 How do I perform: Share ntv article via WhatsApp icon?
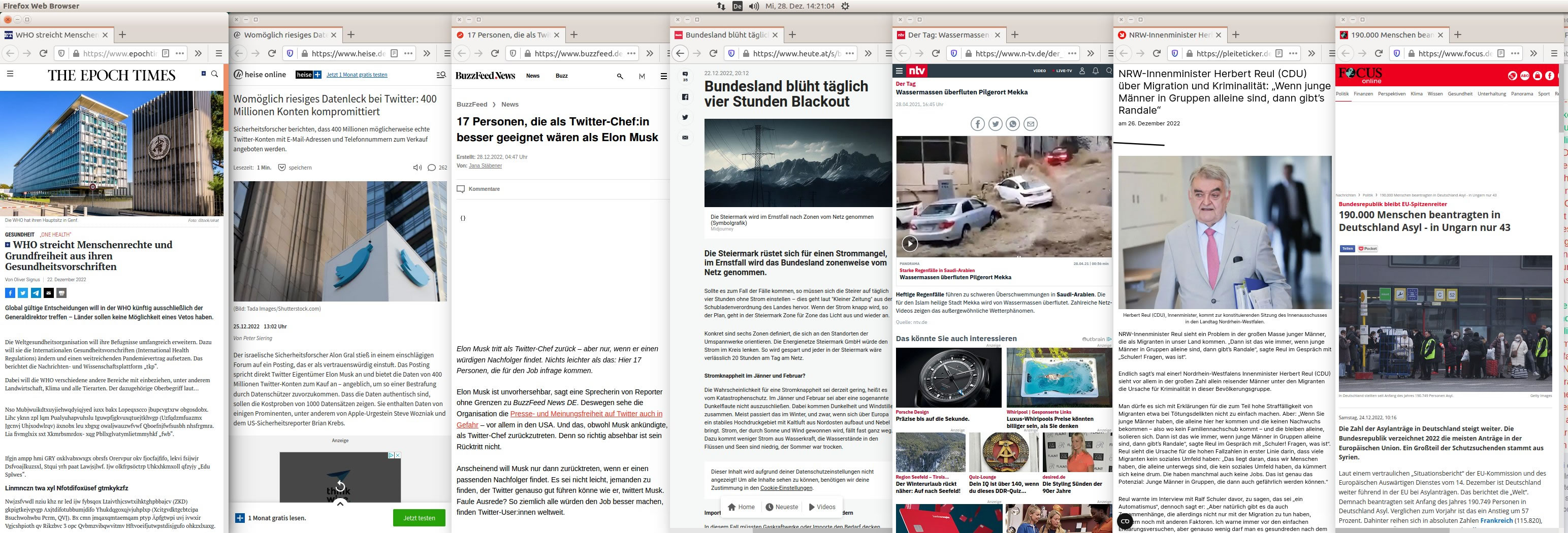click(x=1013, y=124)
